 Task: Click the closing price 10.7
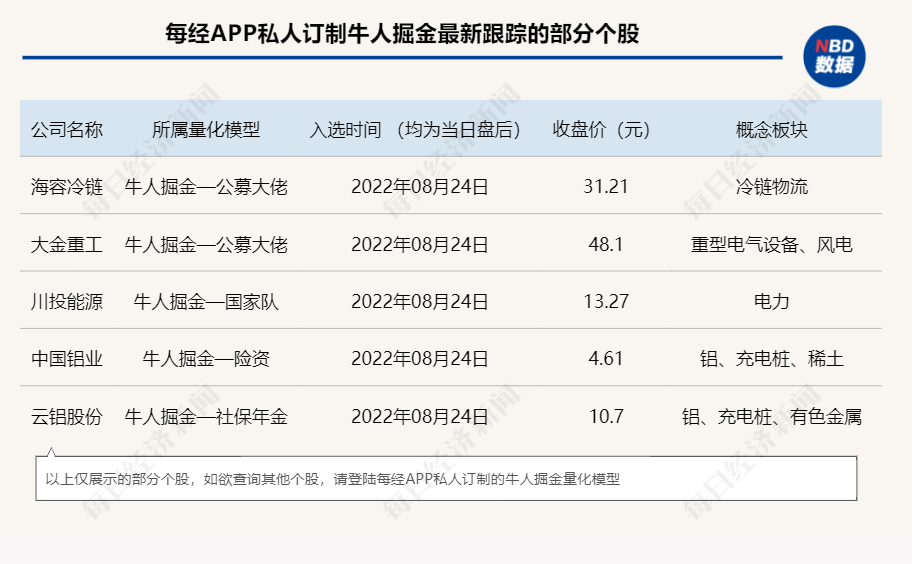pos(605,416)
